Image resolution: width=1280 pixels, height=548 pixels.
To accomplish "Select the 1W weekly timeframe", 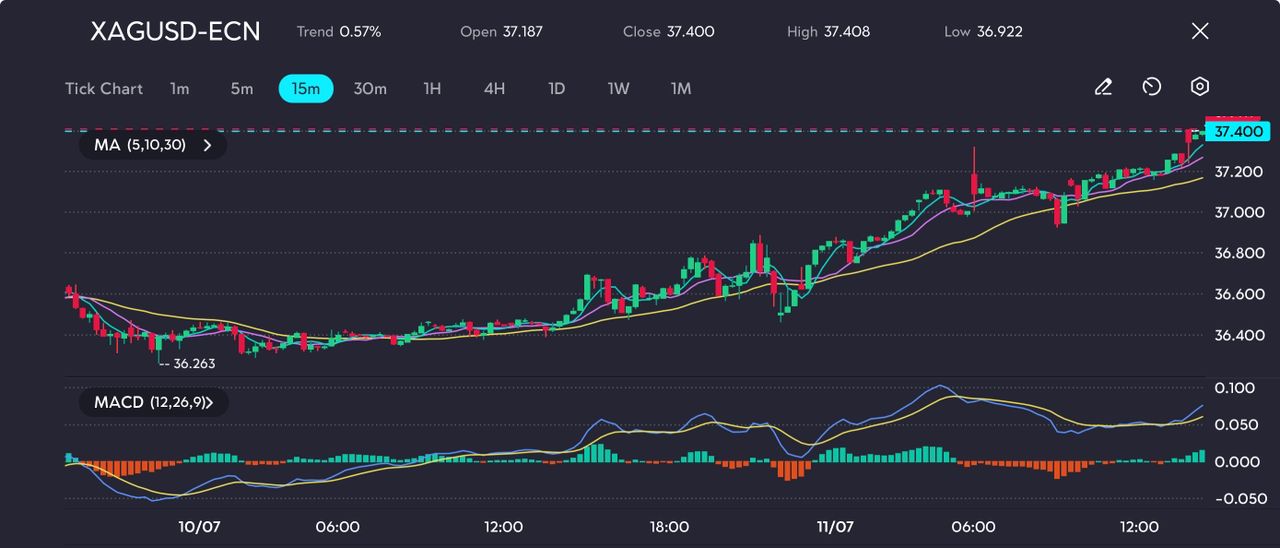I will pos(619,89).
